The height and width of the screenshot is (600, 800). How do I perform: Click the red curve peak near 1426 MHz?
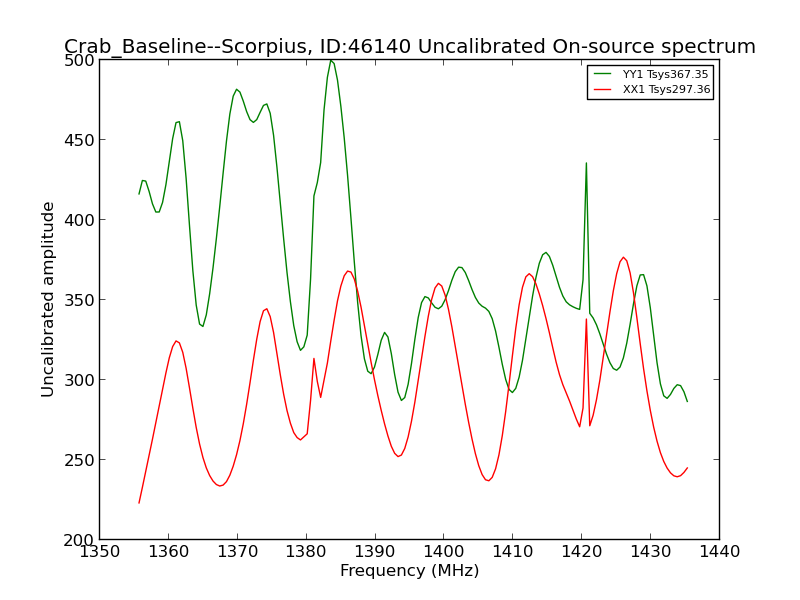point(623,258)
